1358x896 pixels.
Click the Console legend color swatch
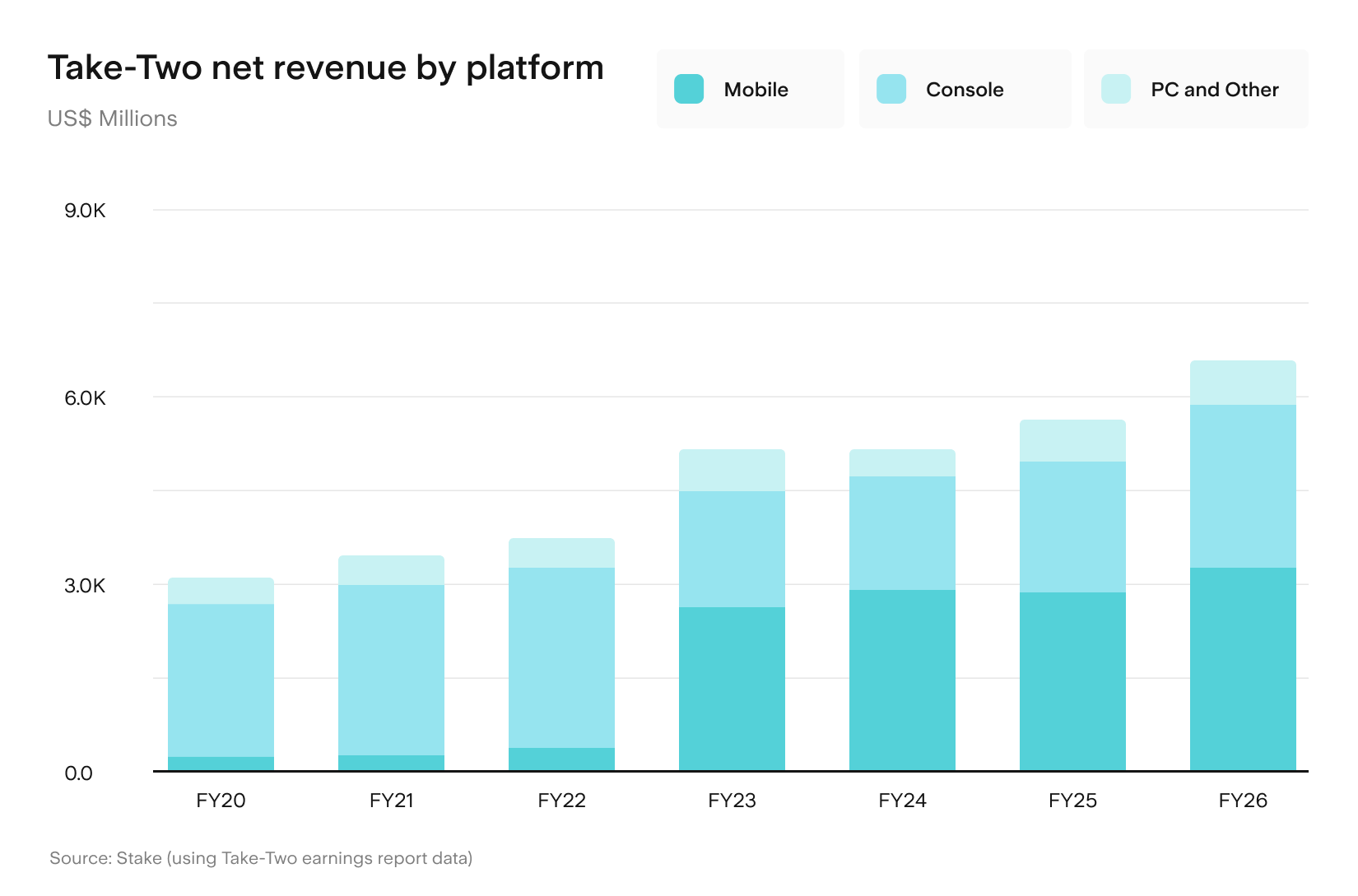click(891, 89)
